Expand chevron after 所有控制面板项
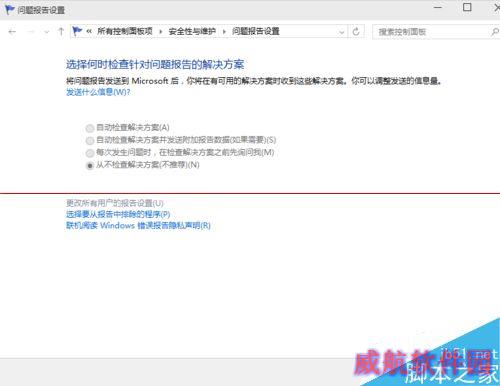This screenshot has height=386, width=500. point(161,32)
